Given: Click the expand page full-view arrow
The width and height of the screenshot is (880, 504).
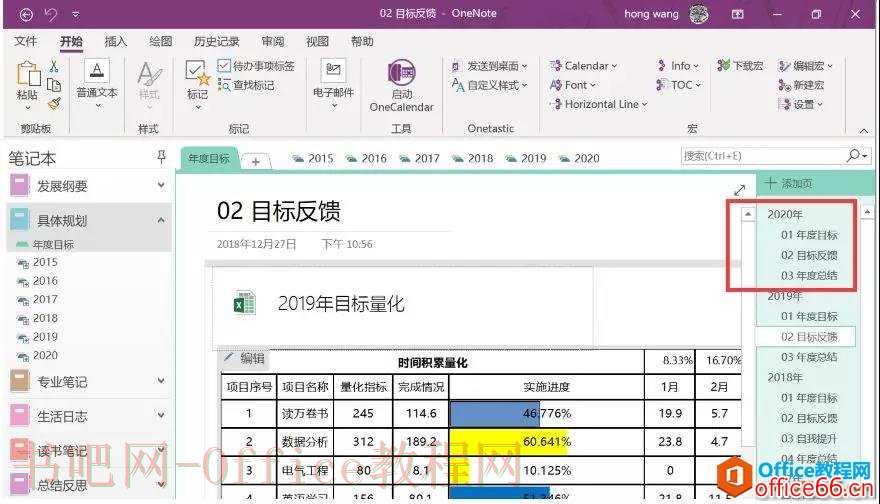Looking at the screenshot, I should point(739,191).
